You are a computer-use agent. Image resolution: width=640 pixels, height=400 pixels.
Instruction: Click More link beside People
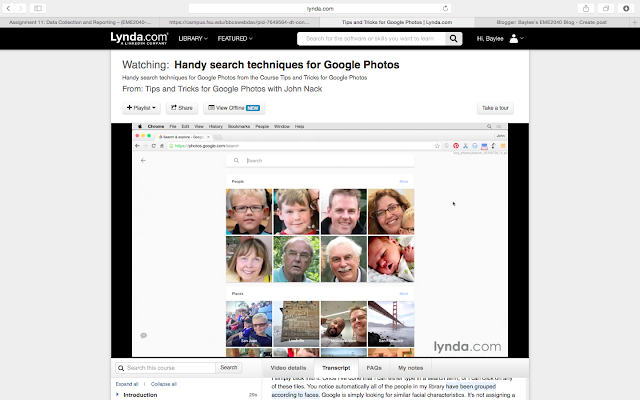[404, 181]
